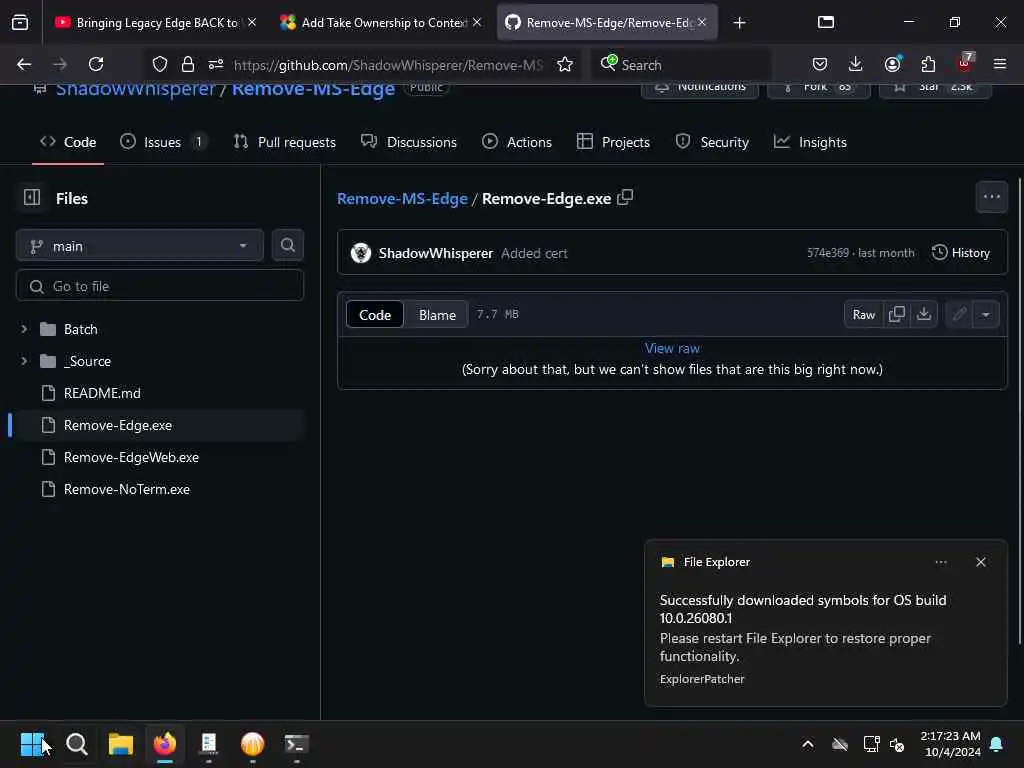Dismiss the File Explorer notification
The width and height of the screenshot is (1024, 768).
(980, 562)
